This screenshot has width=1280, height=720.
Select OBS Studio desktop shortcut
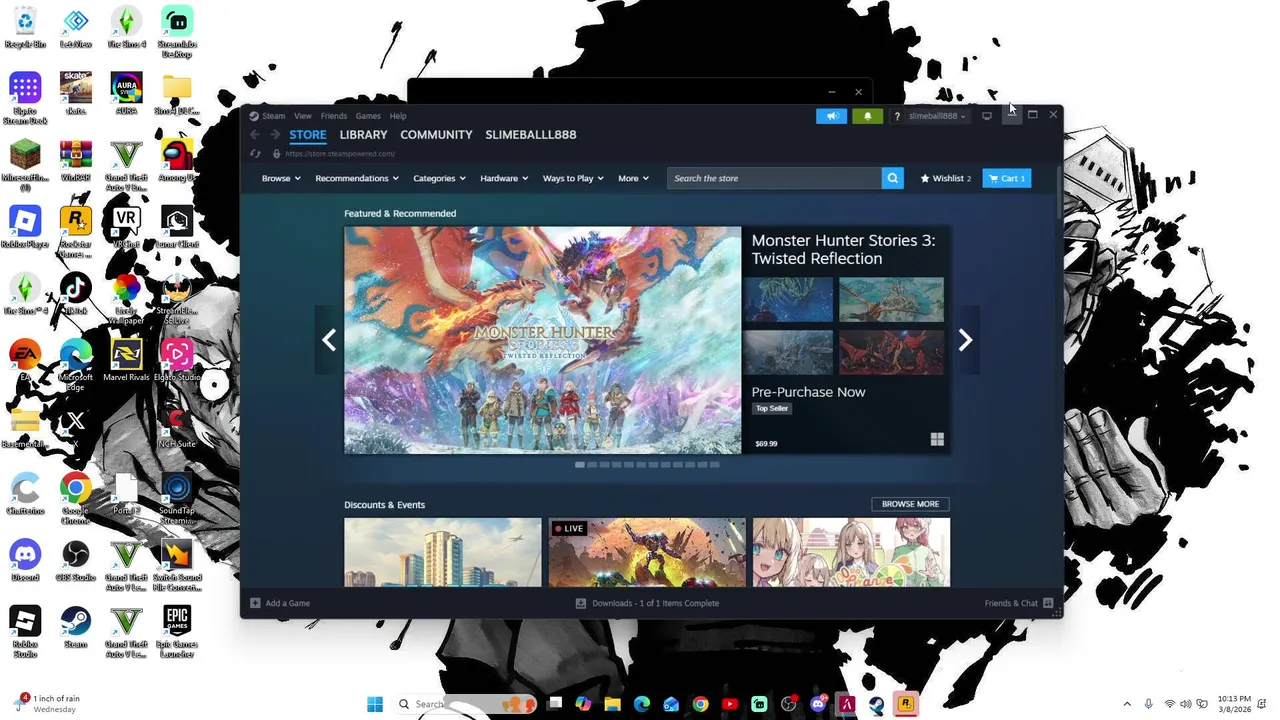pyautogui.click(x=76, y=560)
